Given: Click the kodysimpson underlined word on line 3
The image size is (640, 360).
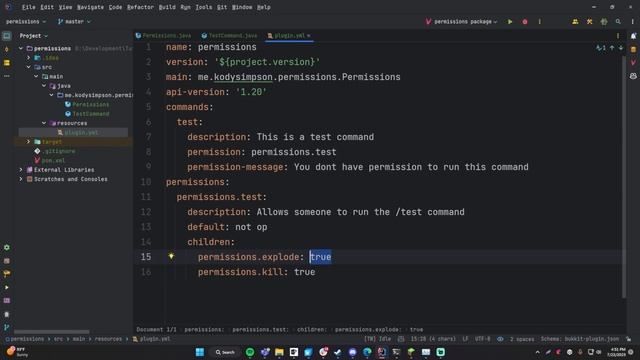Looking at the screenshot, I should click(243, 77).
